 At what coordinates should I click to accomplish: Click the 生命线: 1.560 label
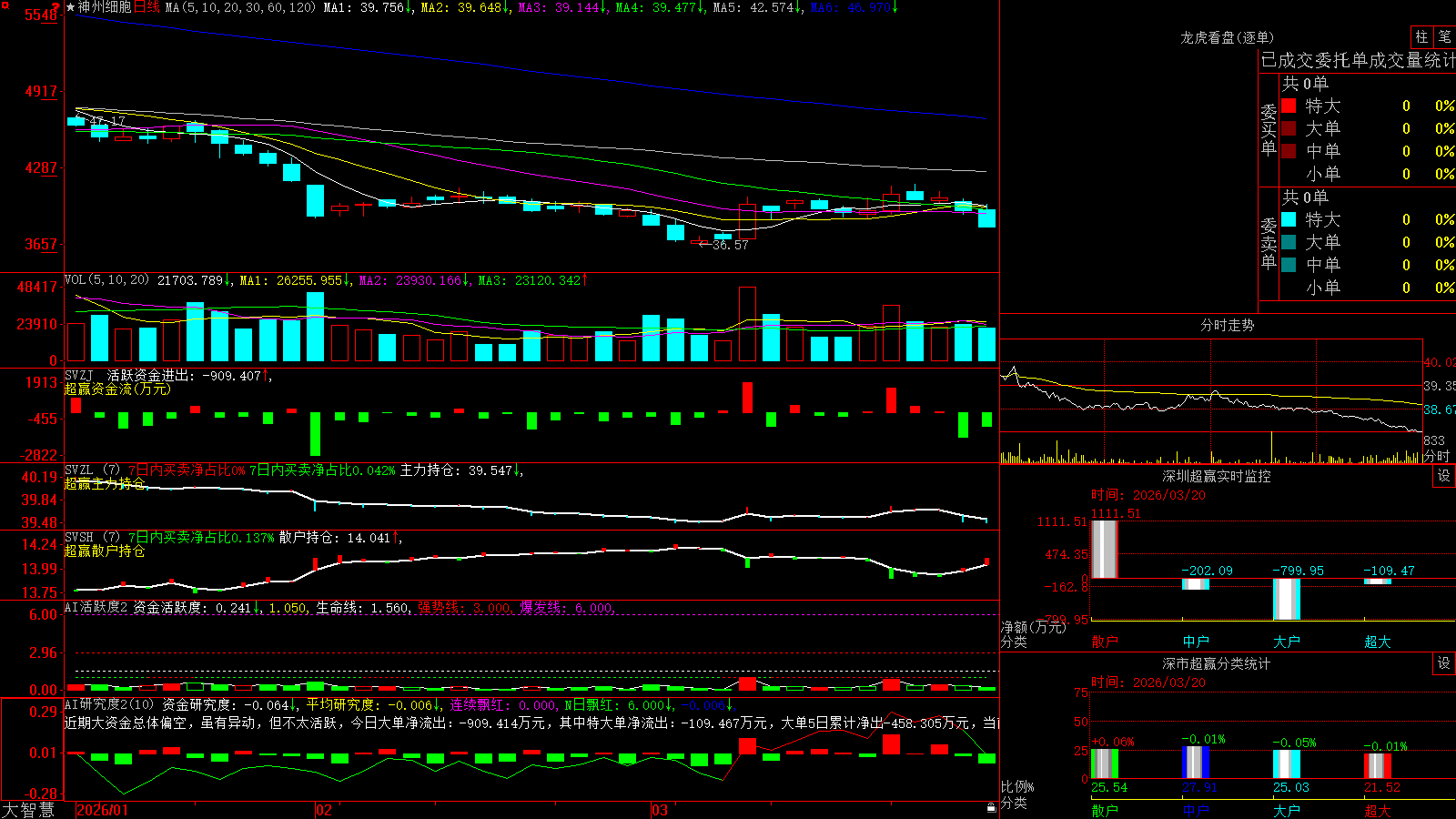362,608
